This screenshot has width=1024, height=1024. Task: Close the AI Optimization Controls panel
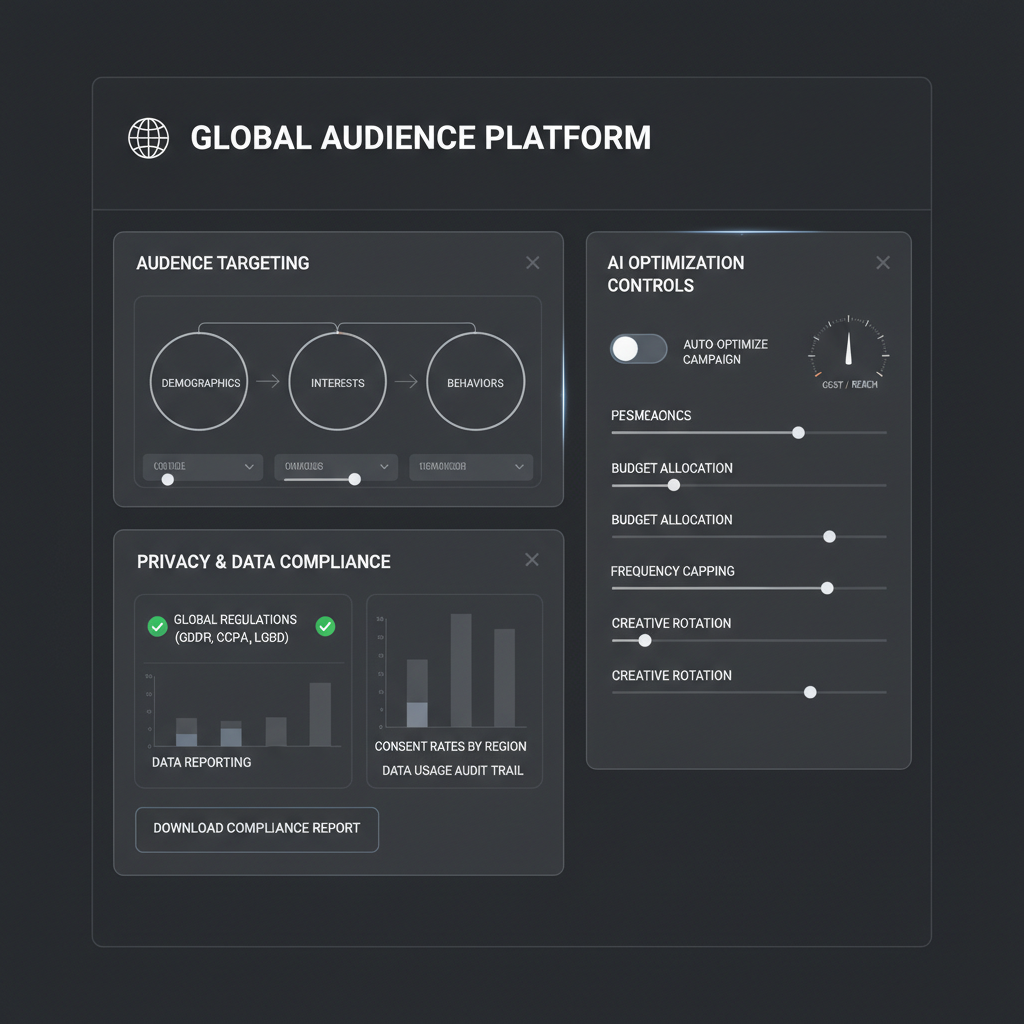[883, 263]
